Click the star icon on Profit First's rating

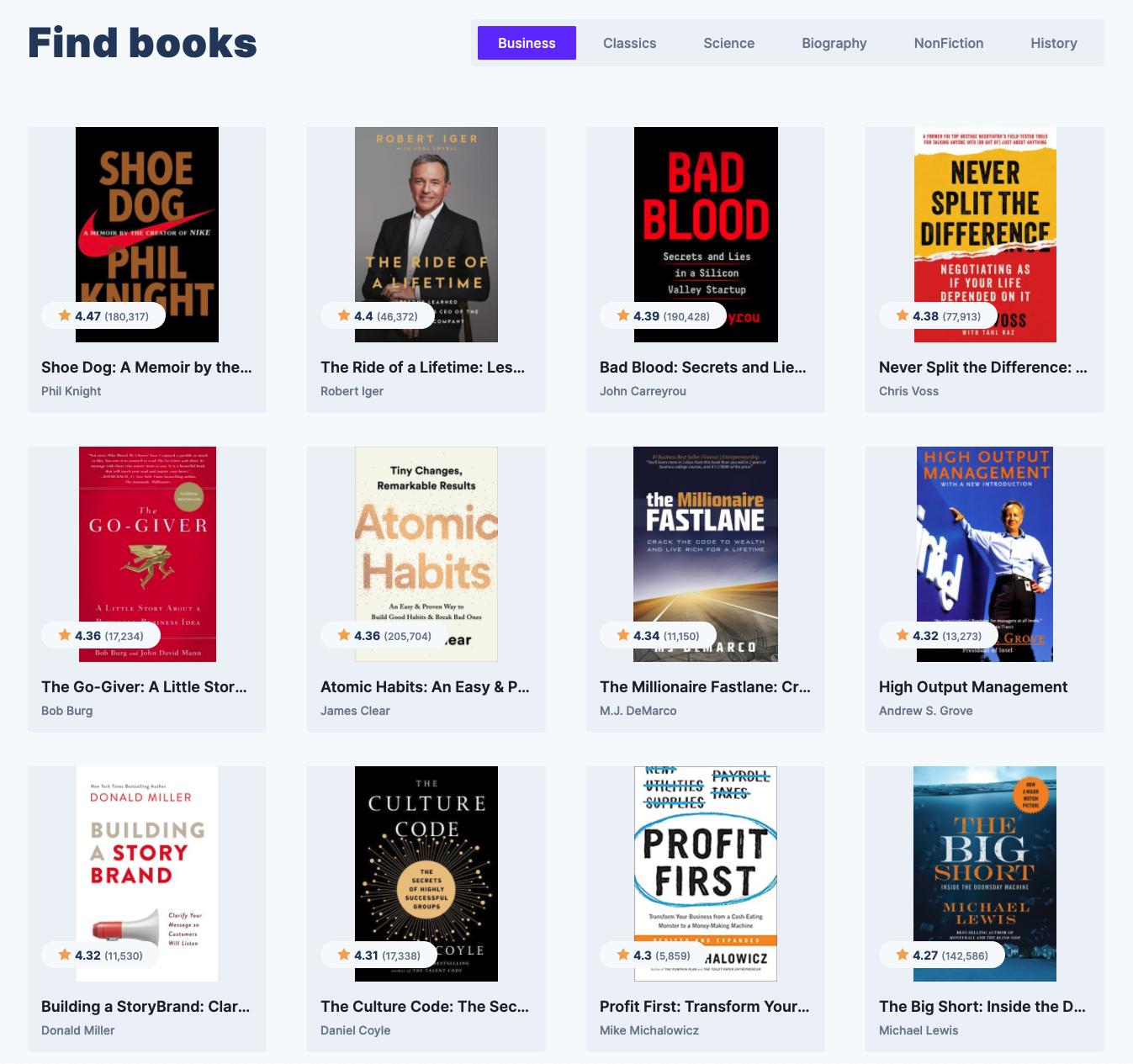pos(621,954)
